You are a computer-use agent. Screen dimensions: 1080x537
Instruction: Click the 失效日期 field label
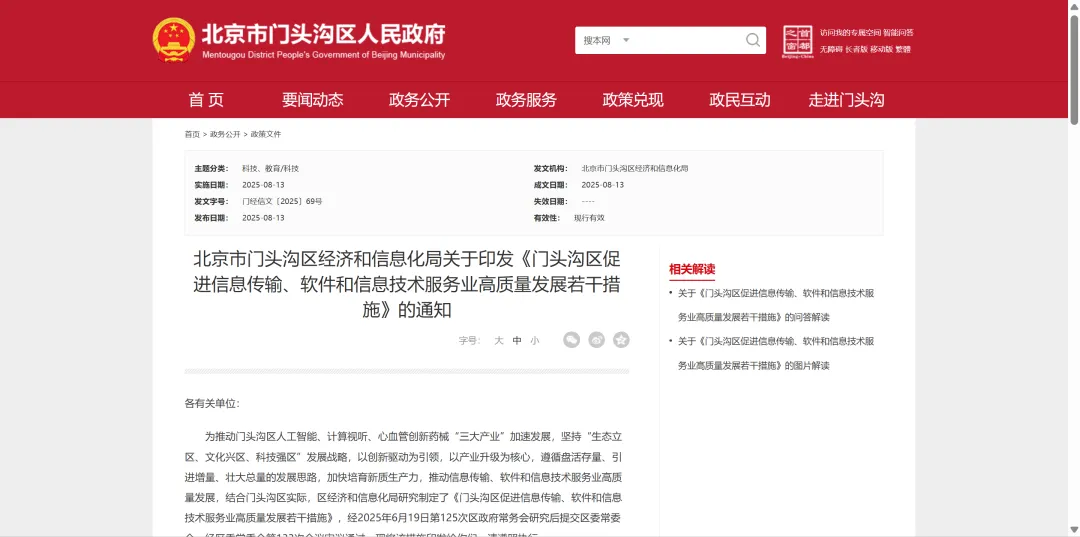point(550,202)
